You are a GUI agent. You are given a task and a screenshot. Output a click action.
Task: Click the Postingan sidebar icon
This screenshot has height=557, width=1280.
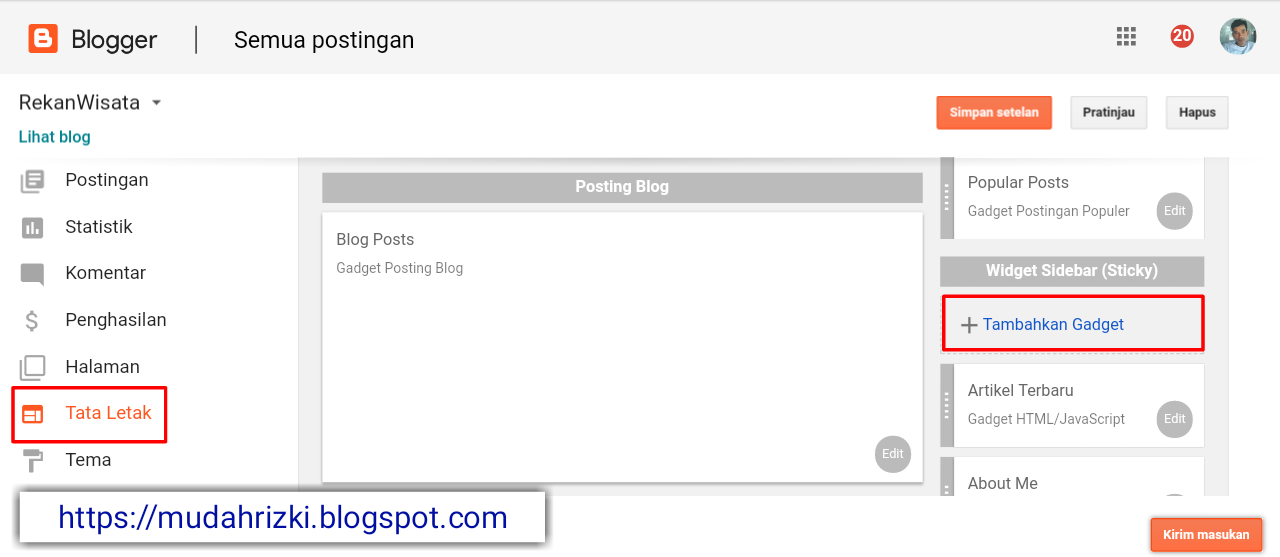(x=32, y=181)
